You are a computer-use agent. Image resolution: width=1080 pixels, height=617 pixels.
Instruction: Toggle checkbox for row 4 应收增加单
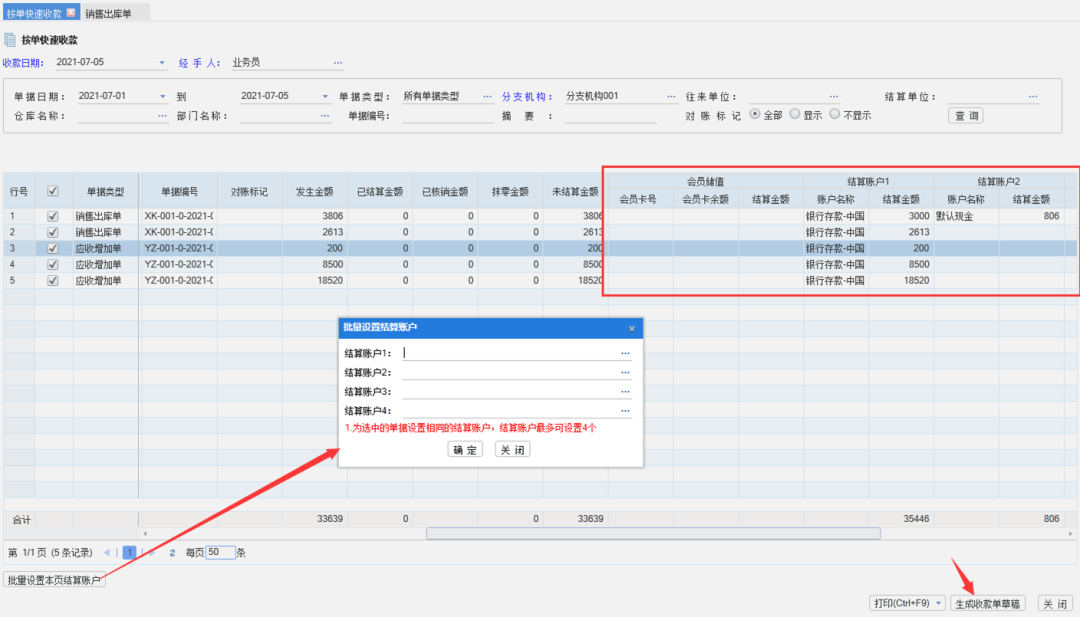coord(52,264)
